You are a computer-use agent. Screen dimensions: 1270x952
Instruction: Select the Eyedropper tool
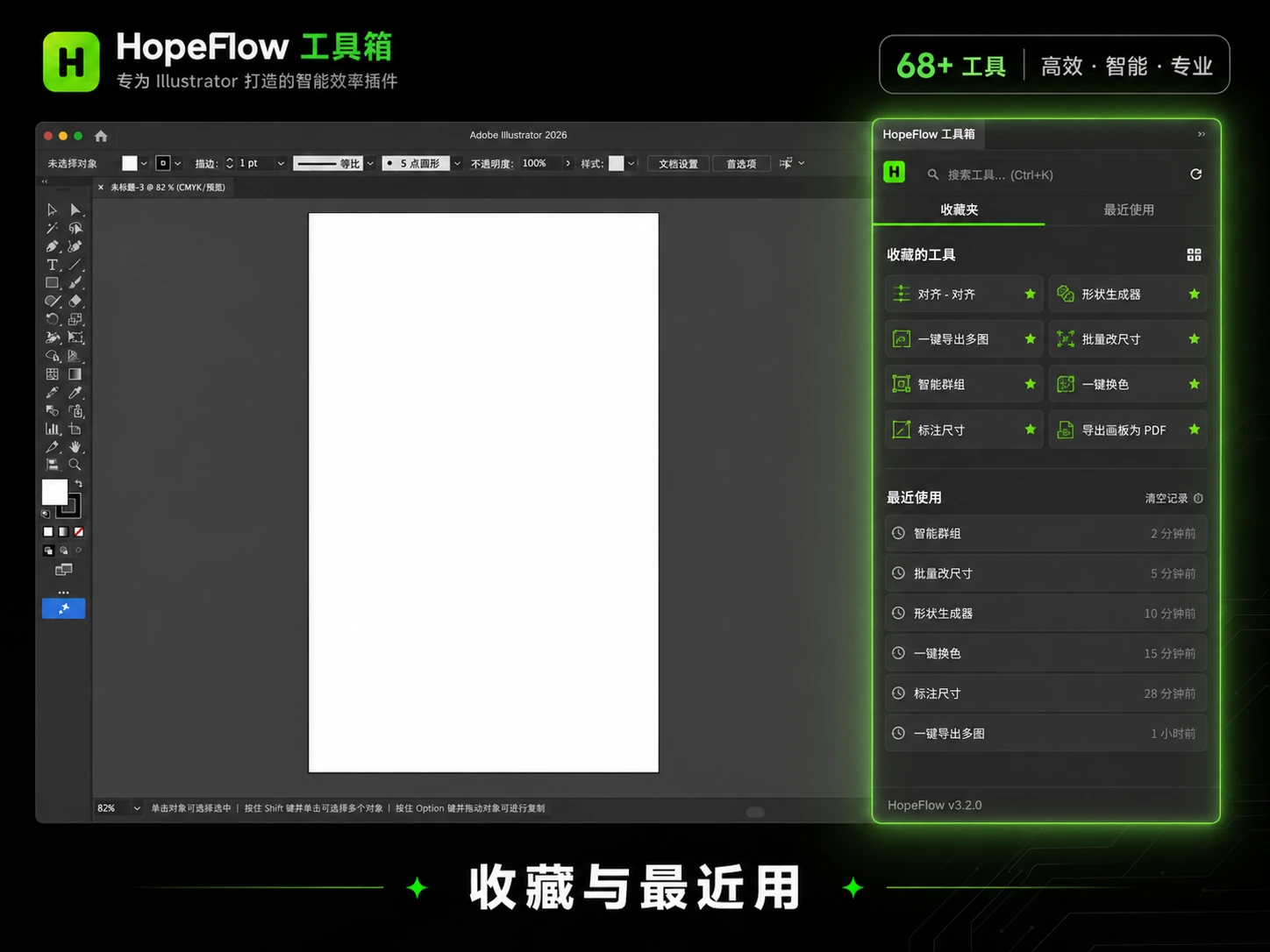75,393
